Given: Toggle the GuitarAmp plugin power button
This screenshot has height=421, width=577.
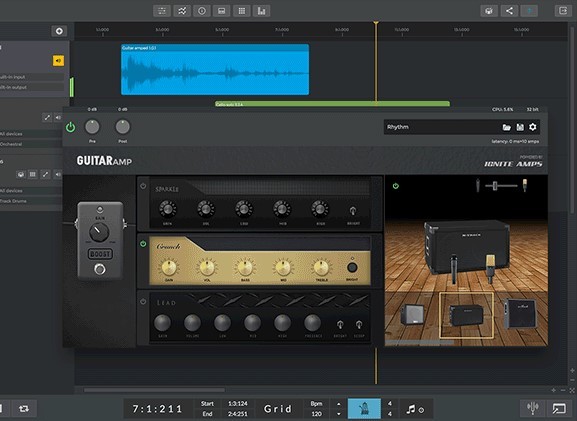Looking at the screenshot, I should point(70,127).
